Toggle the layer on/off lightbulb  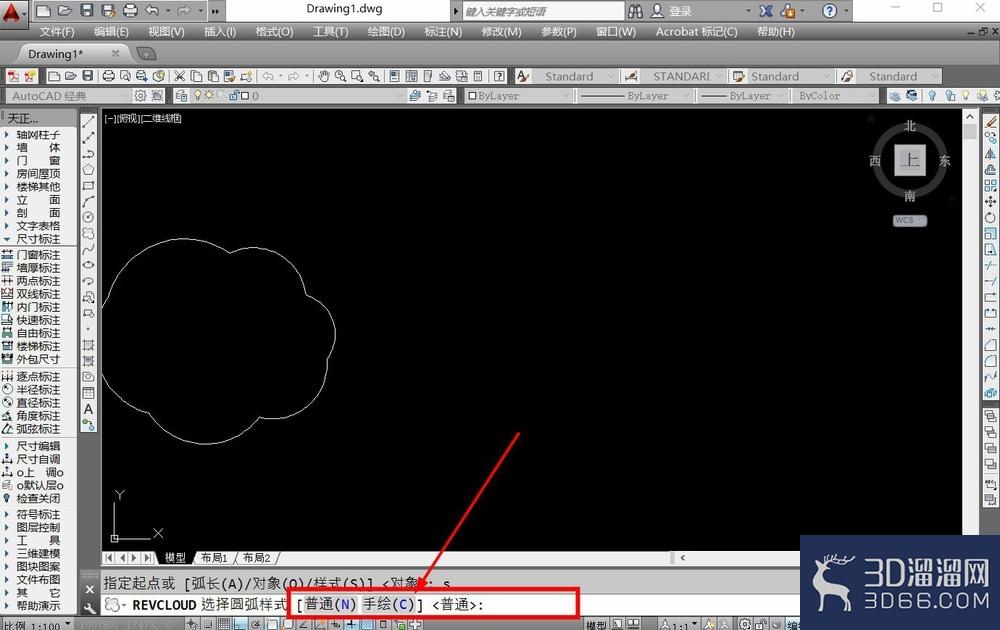(x=198, y=95)
